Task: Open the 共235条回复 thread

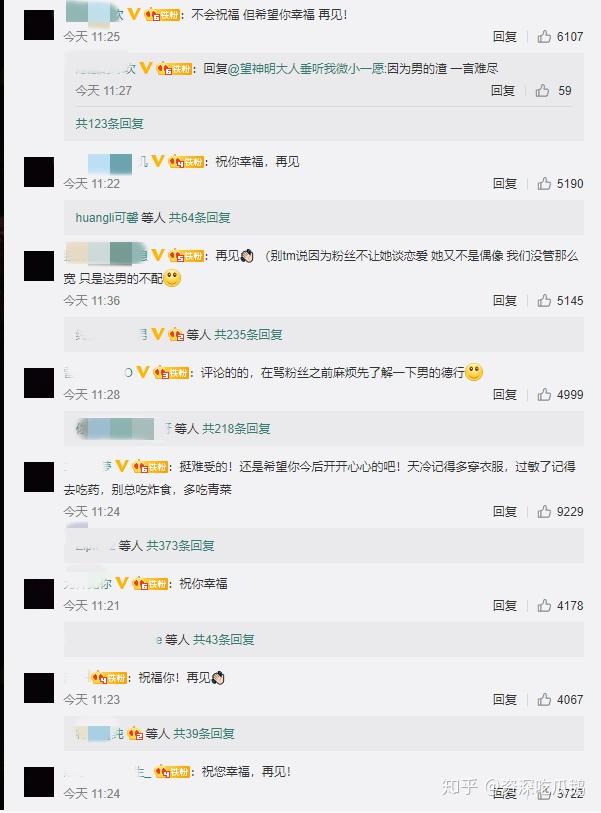Action: pos(248,334)
